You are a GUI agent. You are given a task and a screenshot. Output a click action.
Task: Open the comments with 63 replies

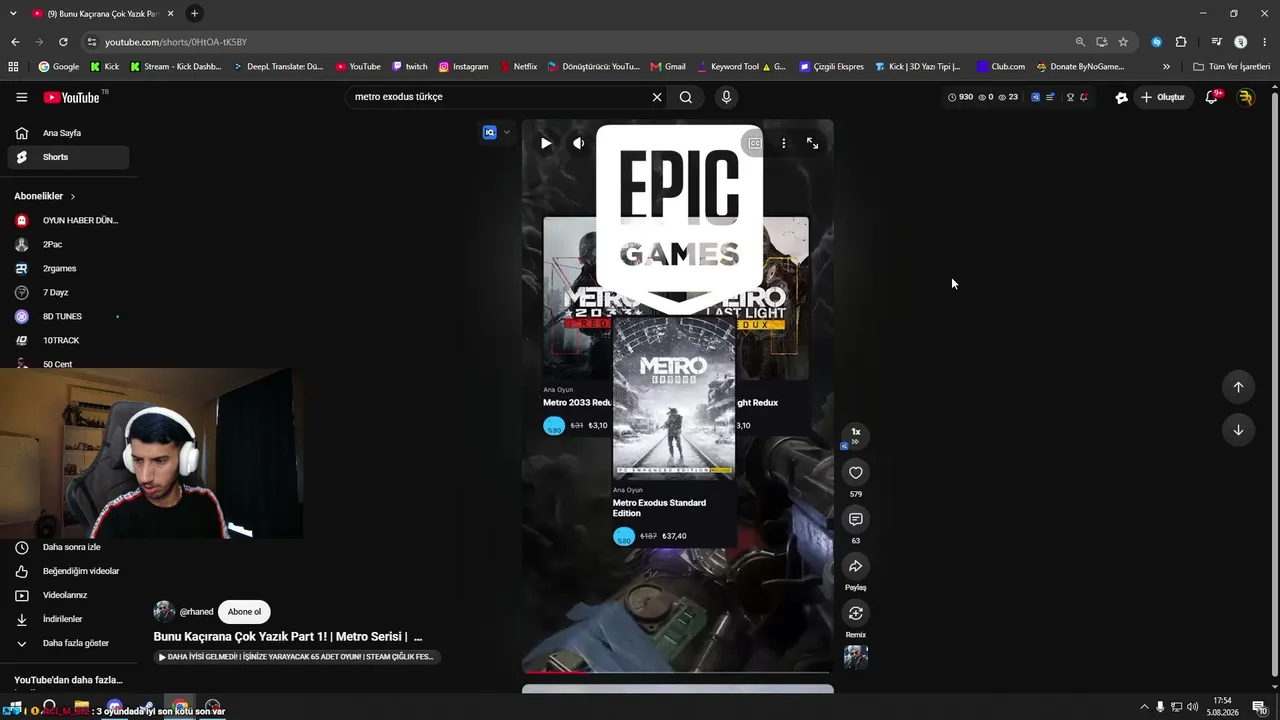tap(855, 520)
